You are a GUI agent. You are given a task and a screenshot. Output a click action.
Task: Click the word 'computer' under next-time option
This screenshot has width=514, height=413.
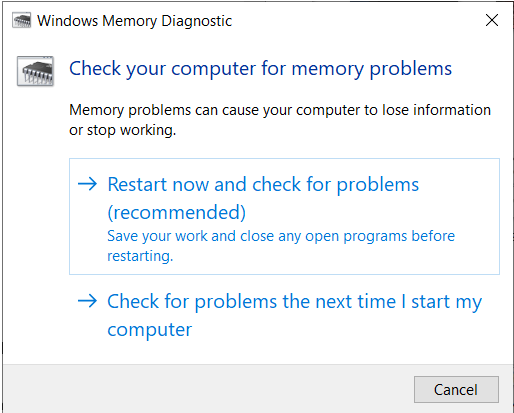[150, 330]
